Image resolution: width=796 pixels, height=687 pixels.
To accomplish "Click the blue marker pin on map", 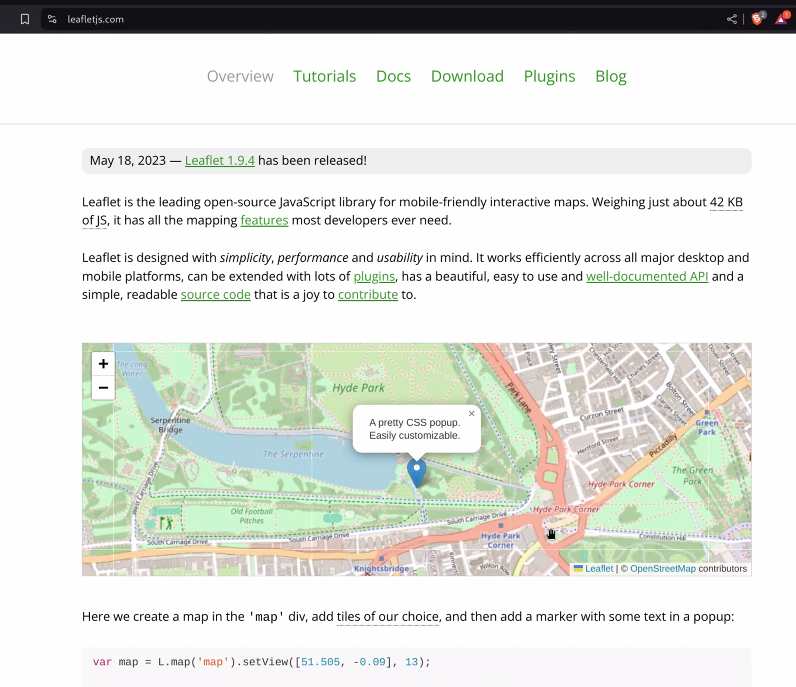I will tap(417, 473).
